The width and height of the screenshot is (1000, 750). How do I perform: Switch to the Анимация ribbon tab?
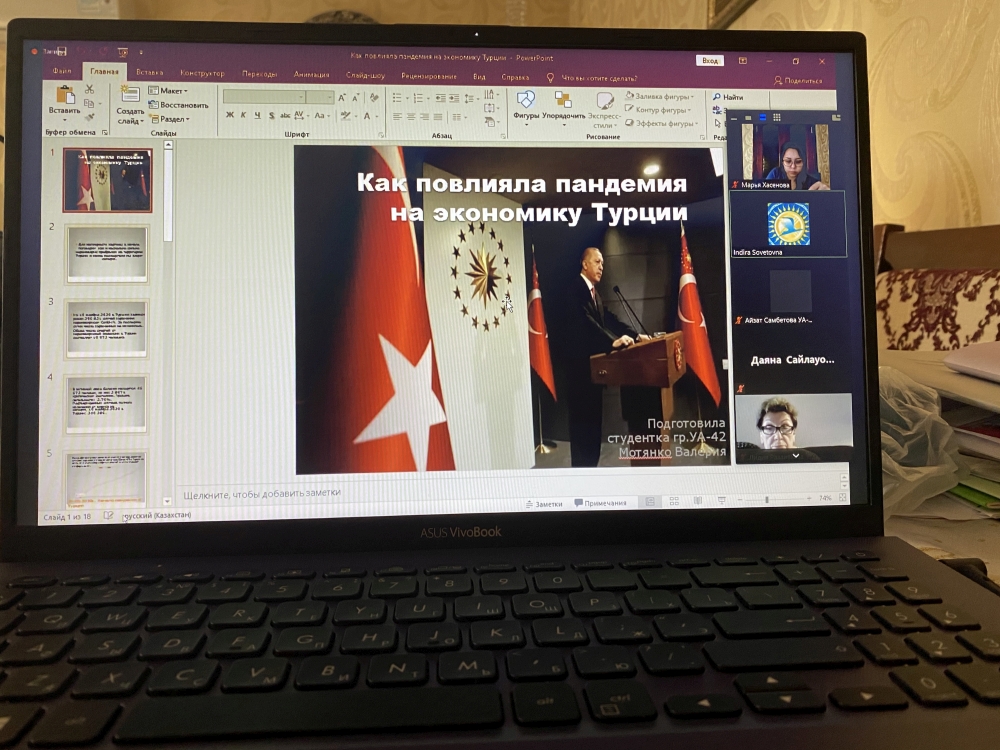click(312, 75)
